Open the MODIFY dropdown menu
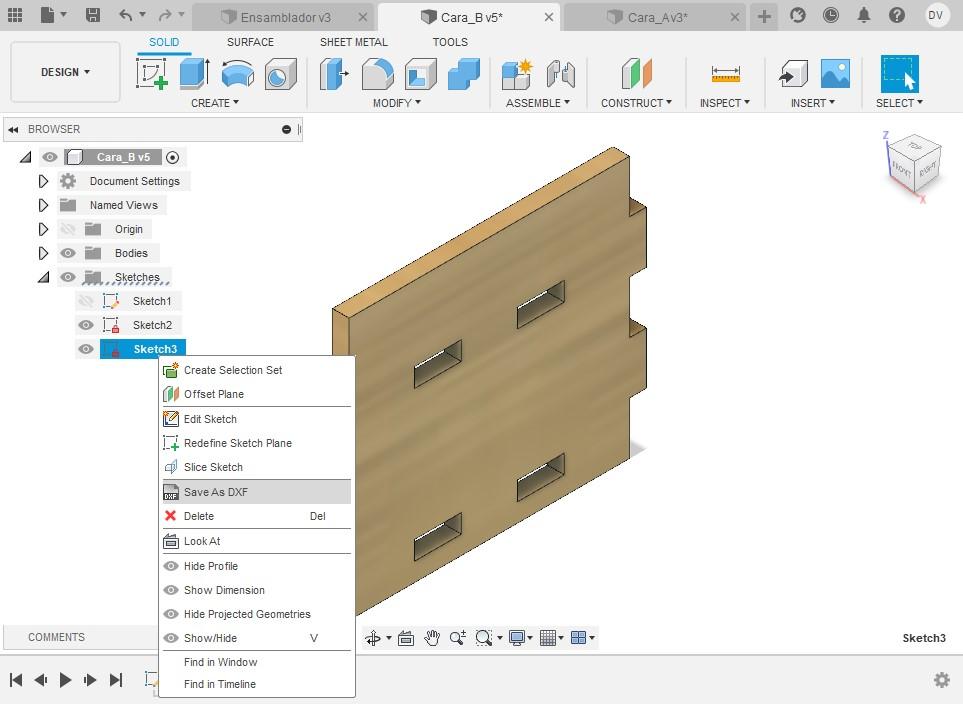 pyautogui.click(x=397, y=103)
